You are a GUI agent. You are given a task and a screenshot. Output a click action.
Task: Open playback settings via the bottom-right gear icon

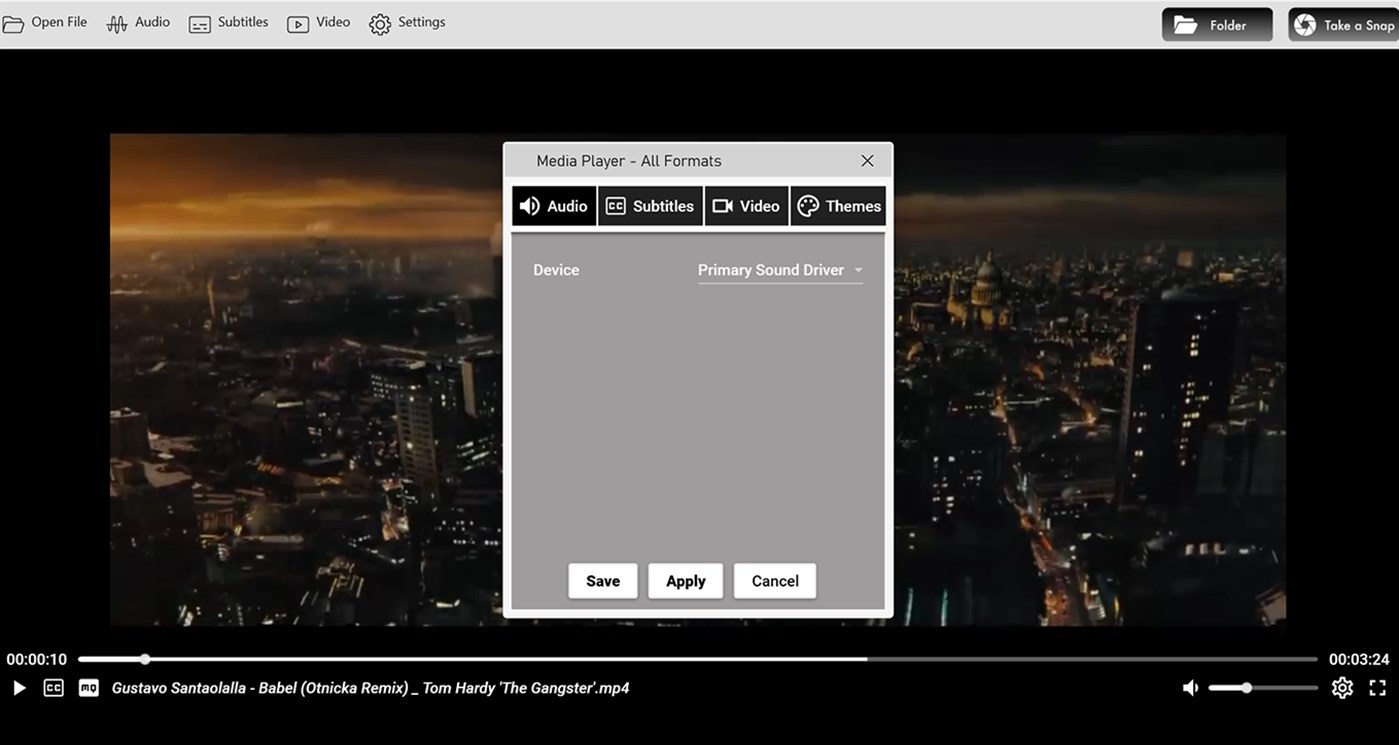(x=1342, y=687)
